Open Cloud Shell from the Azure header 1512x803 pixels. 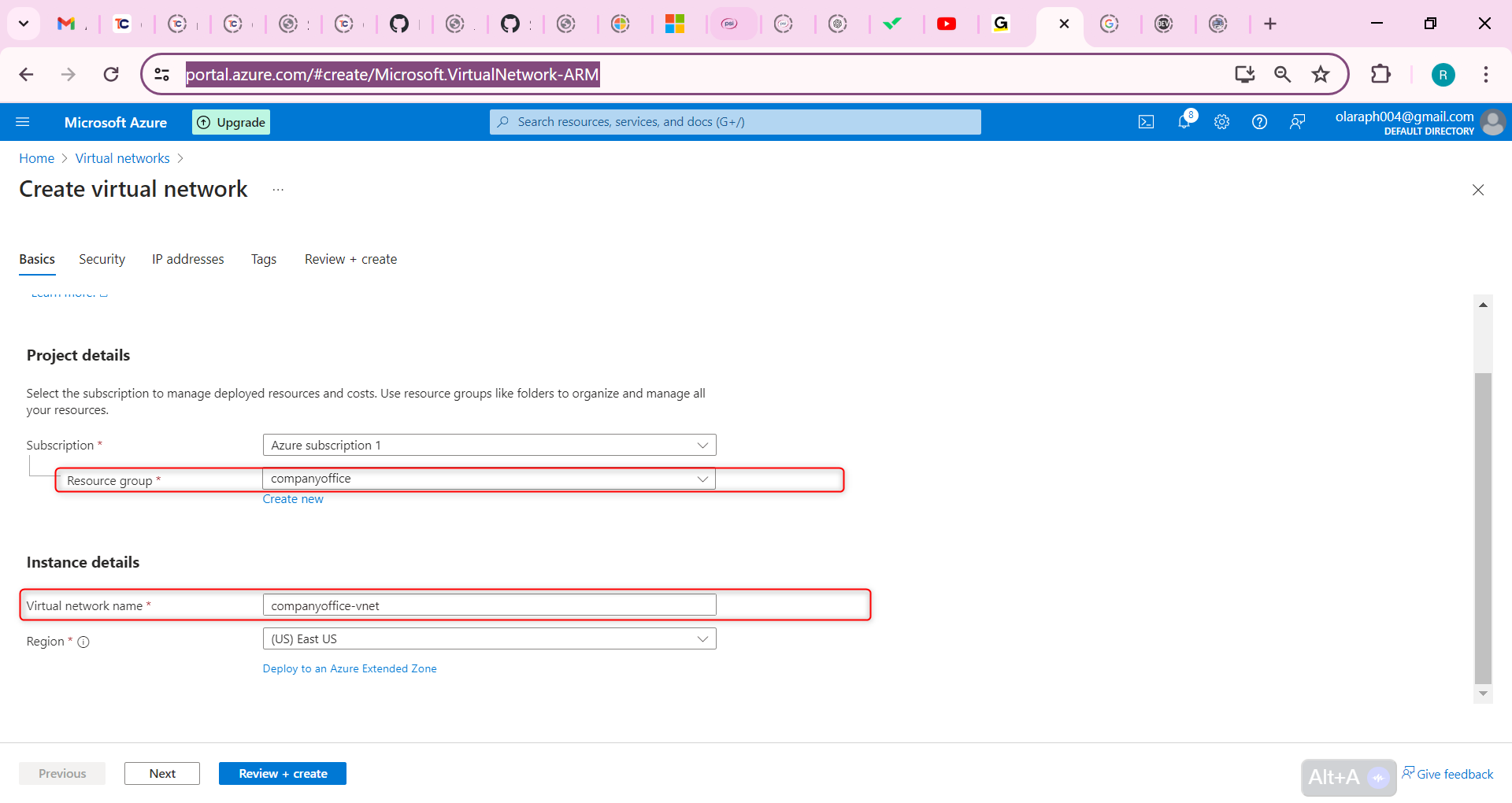(1147, 122)
